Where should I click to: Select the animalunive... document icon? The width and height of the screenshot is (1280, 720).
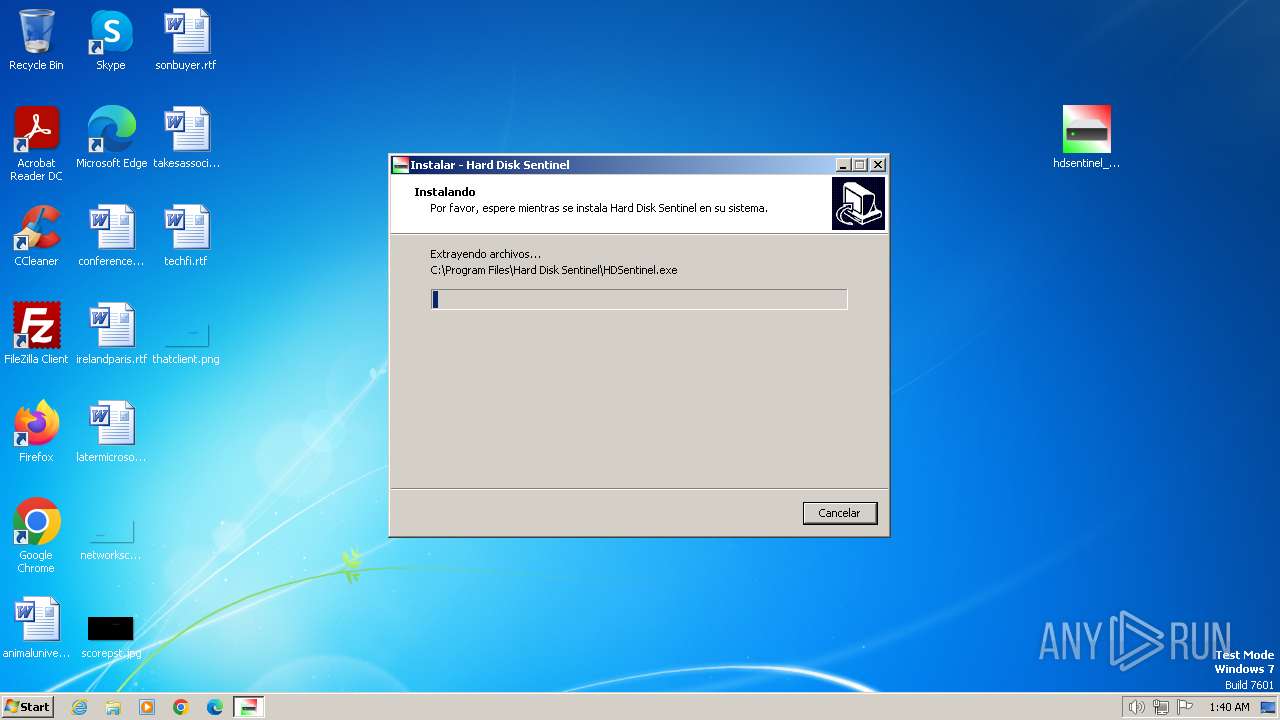pos(36,628)
